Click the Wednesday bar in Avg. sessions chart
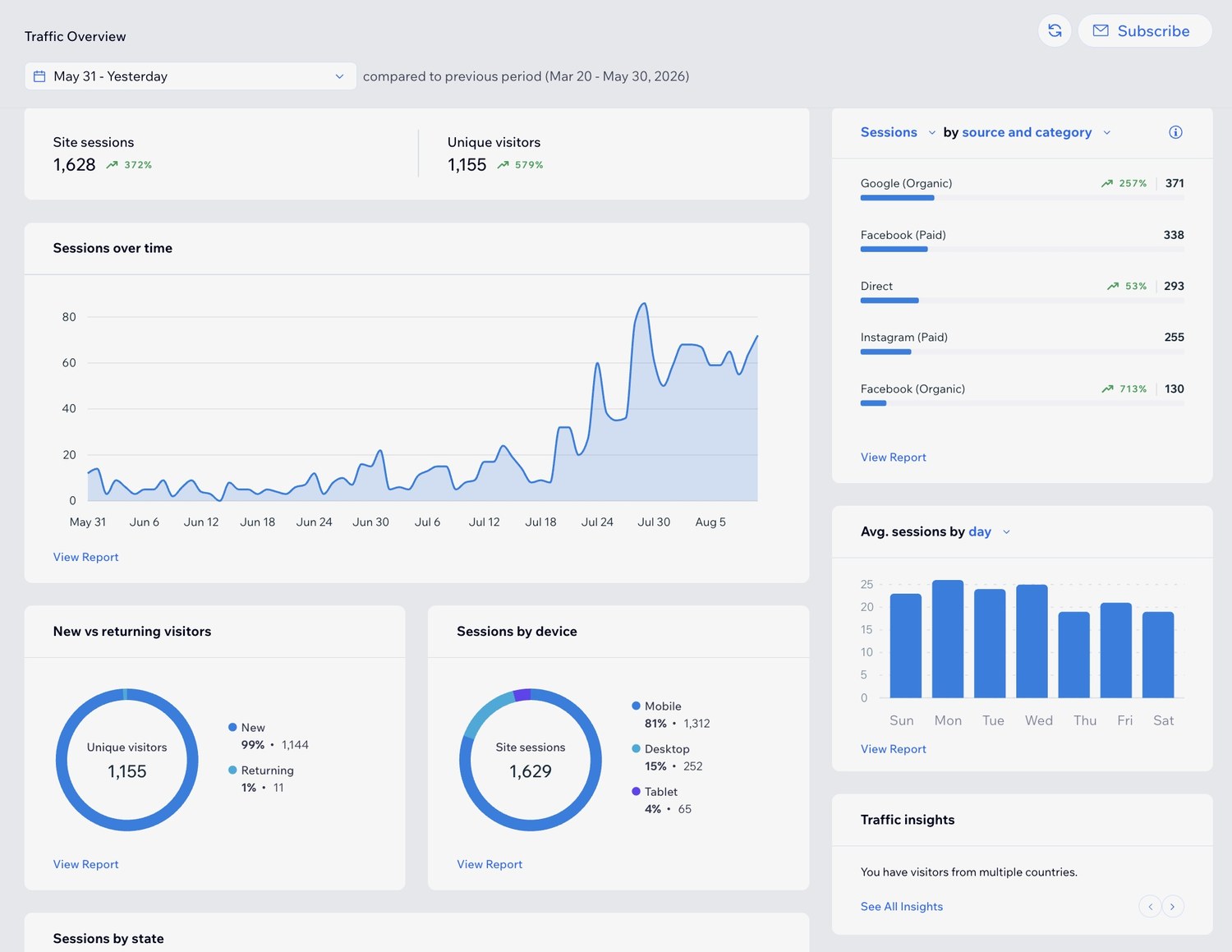Viewport: 1232px width, 952px height. [x=1032, y=642]
